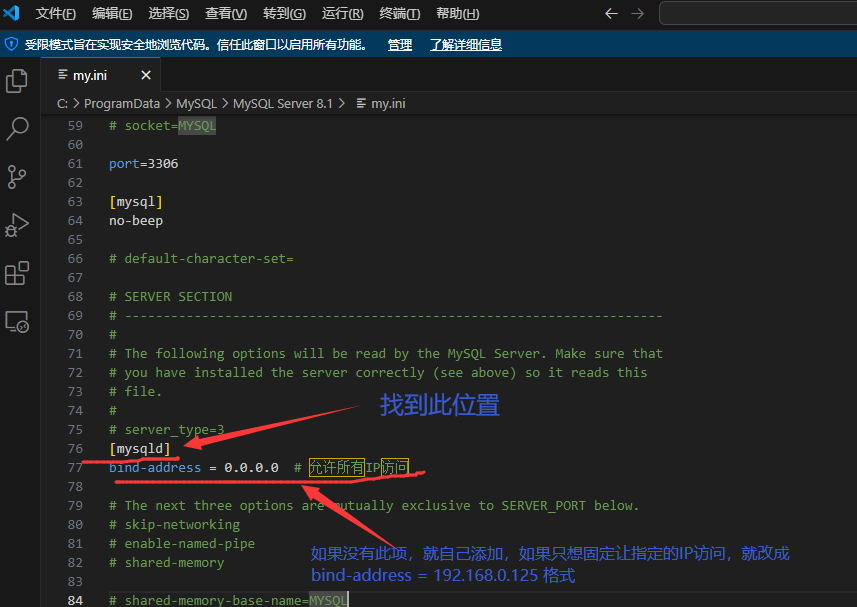Click the # file. comment on line 73

coord(136,392)
